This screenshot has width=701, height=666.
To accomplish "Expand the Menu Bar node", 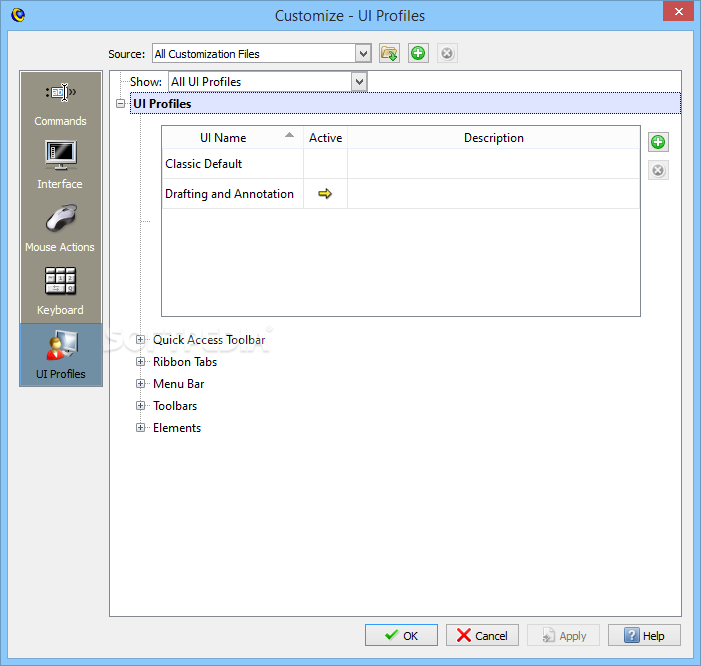I will pyautogui.click(x=140, y=384).
